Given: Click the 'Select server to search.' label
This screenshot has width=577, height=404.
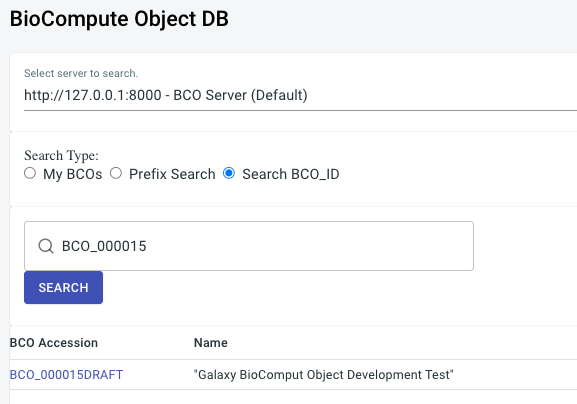Looking at the screenshot, I should 81,73.
